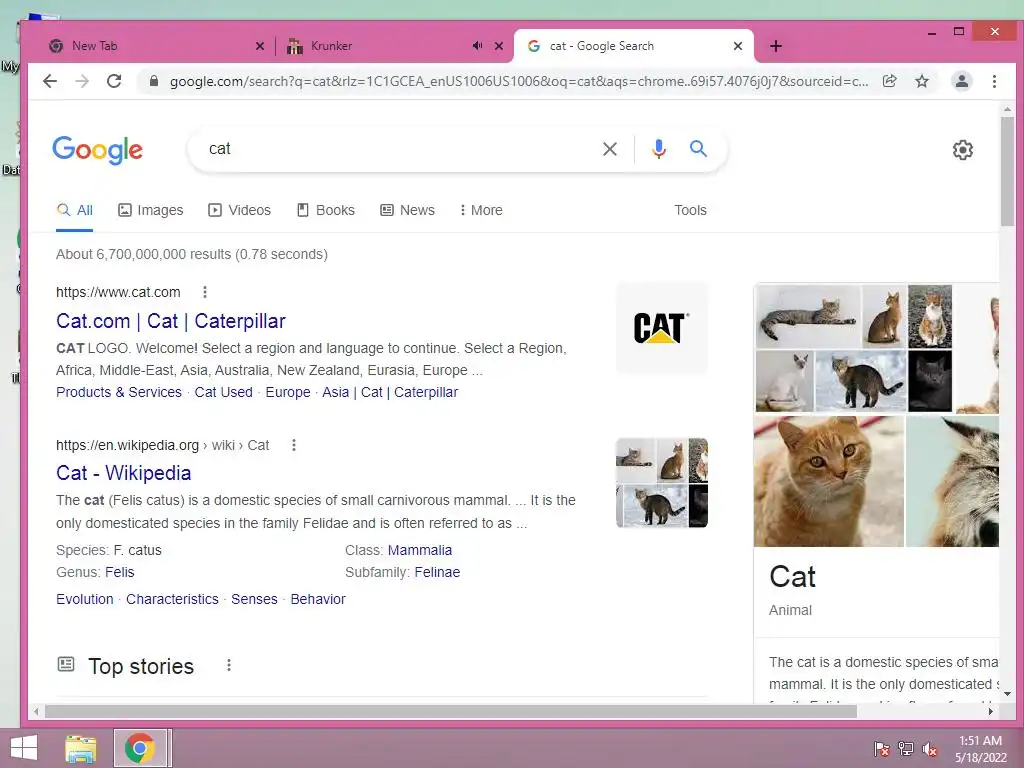Start voice search with the microphone icon
Screen dimensions: 1024x768
pos(659,149)
